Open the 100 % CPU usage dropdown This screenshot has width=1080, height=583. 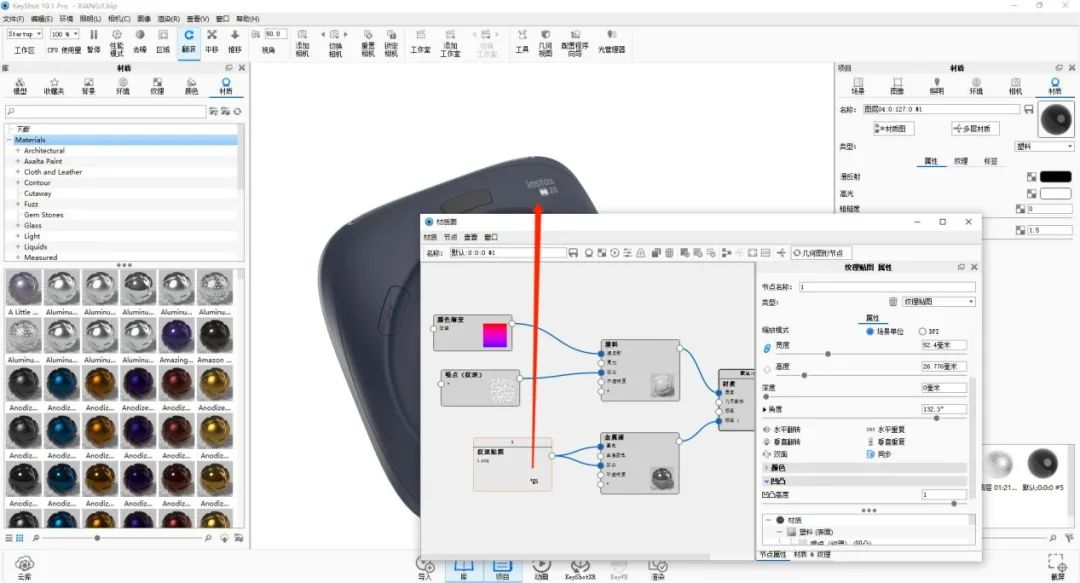pyautogui.click(x=65, y=34)
